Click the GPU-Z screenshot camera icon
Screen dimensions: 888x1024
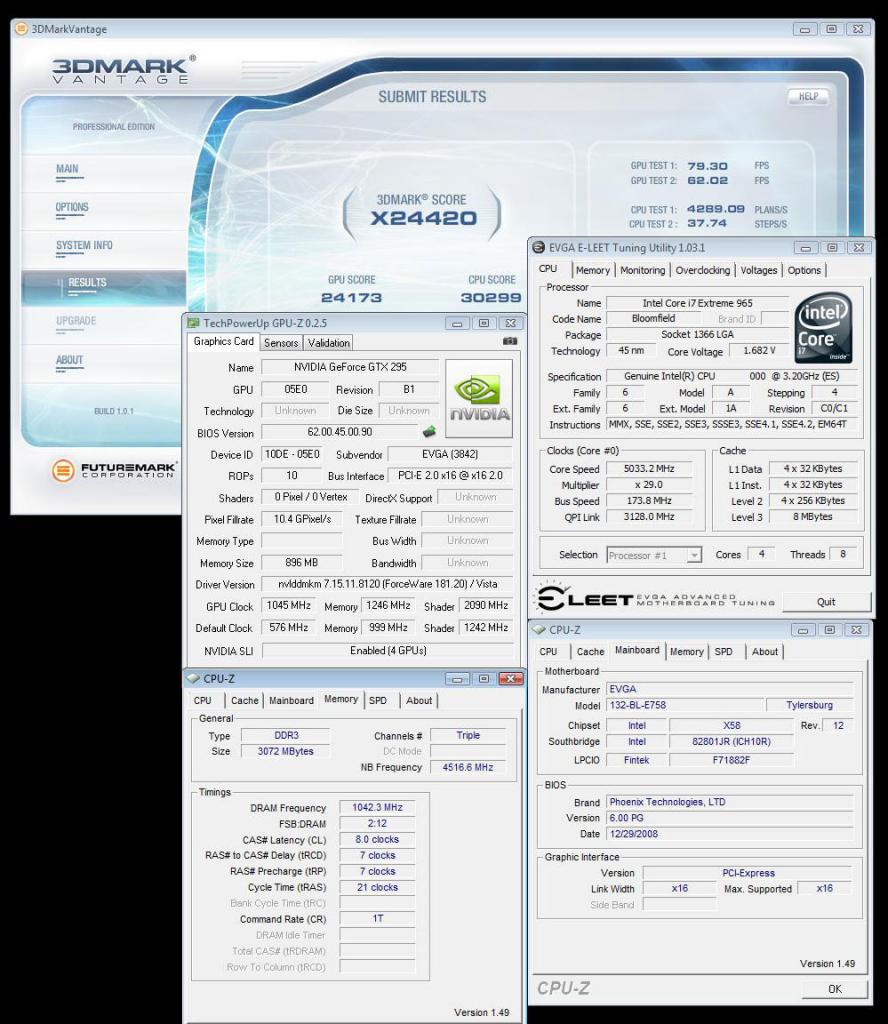point(510,342)
